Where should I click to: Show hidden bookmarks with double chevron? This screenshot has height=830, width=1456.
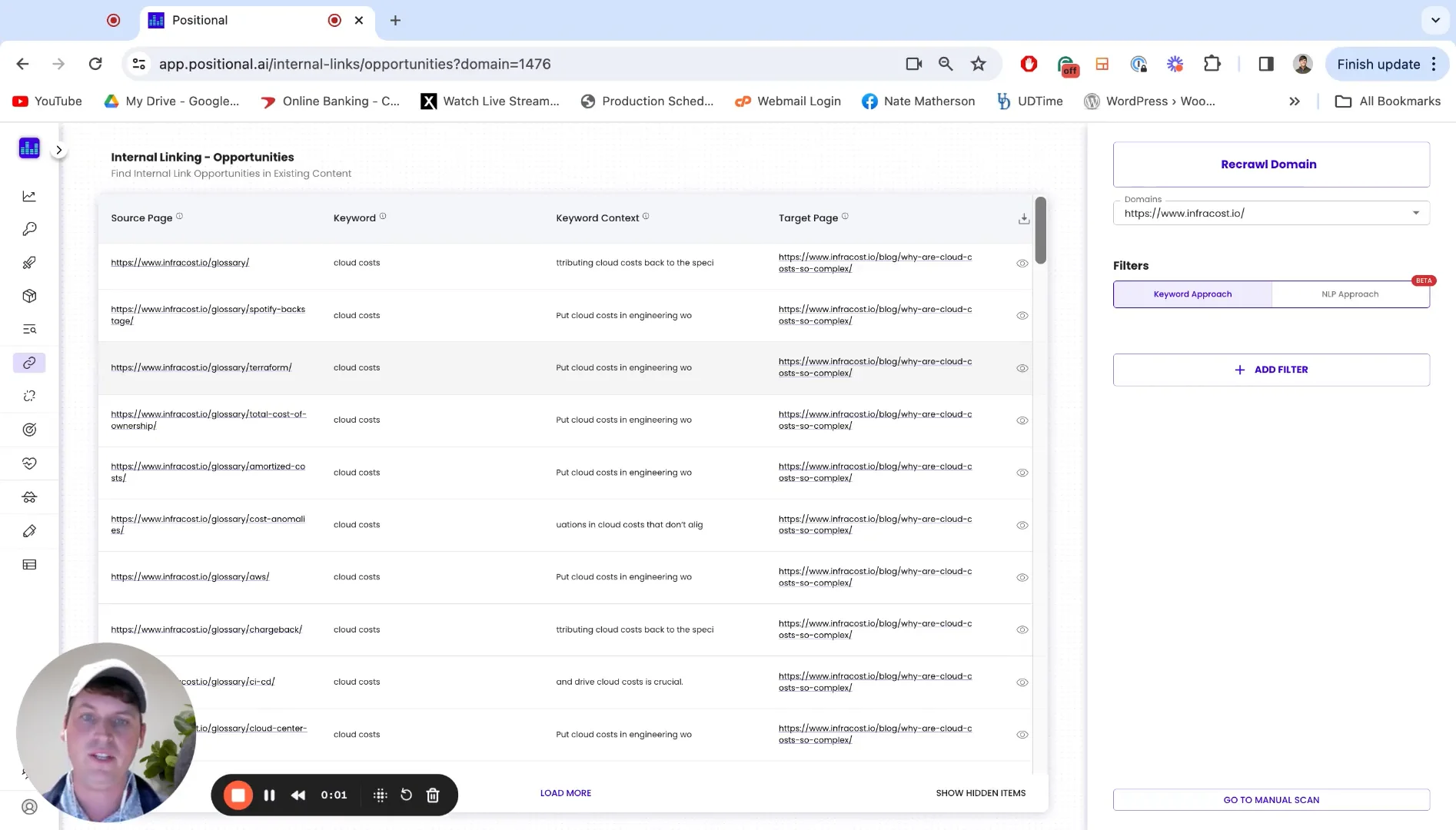click(x=1294, y=101)
